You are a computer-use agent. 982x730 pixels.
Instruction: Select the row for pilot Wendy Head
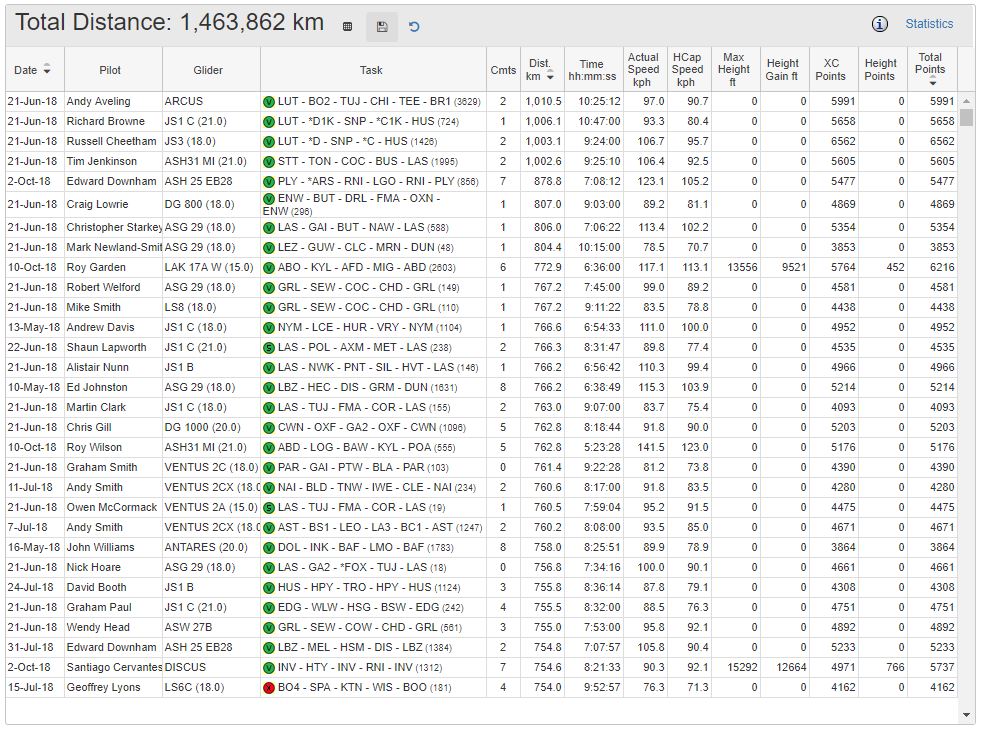[x=98, y=628]
